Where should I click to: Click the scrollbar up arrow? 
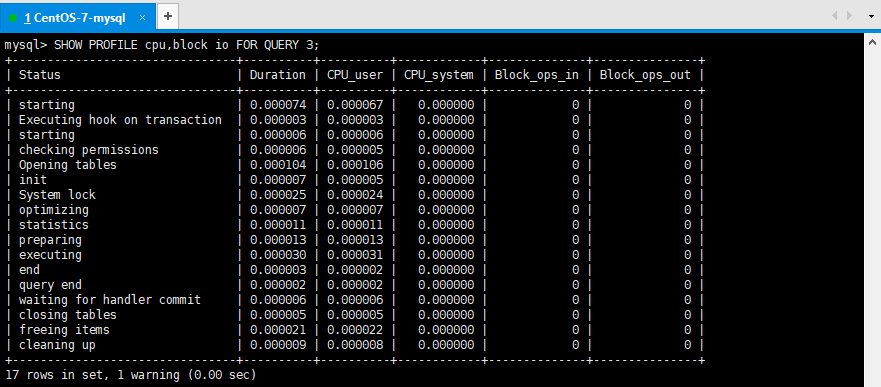click(x=873, y=42)
